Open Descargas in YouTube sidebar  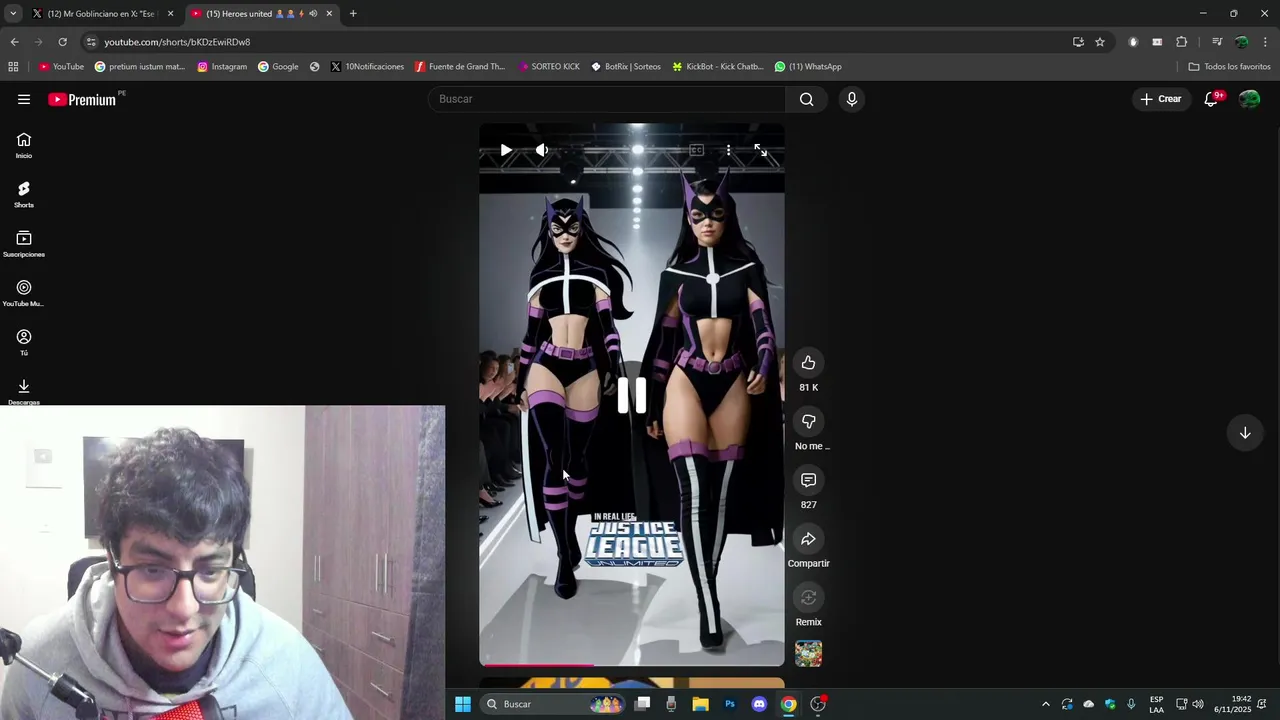pyautogui.click(x=24, y=392)
